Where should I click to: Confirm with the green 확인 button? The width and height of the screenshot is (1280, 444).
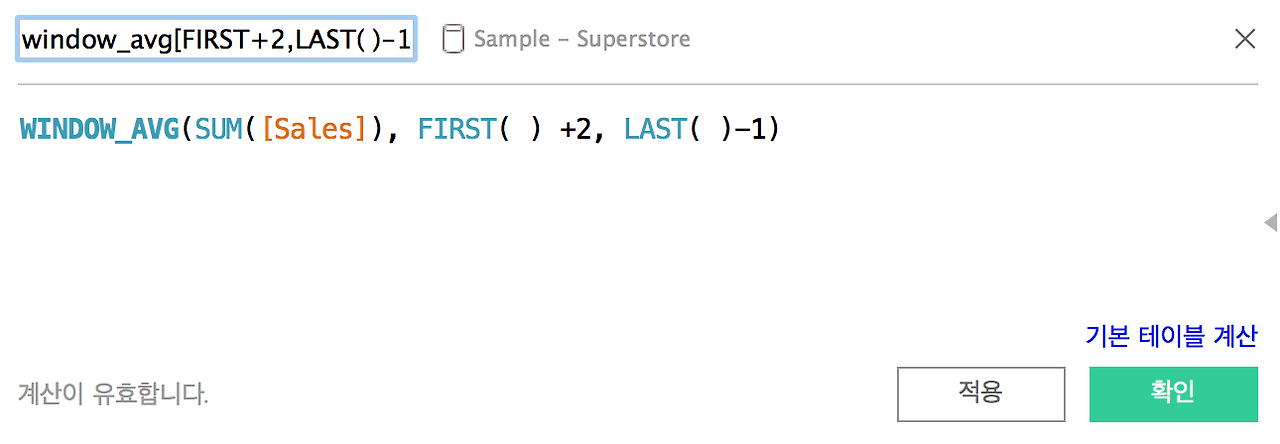pyautogui.click(x=1174, y=394)
